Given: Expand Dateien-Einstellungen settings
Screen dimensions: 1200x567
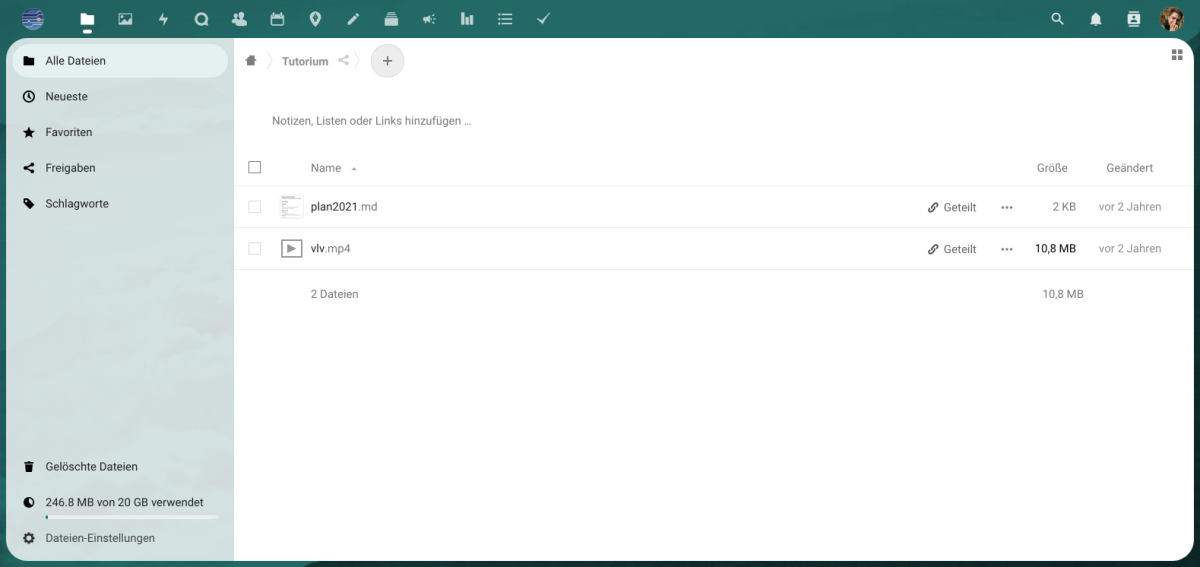Looking at the screenshot, I should coord(120,538).
